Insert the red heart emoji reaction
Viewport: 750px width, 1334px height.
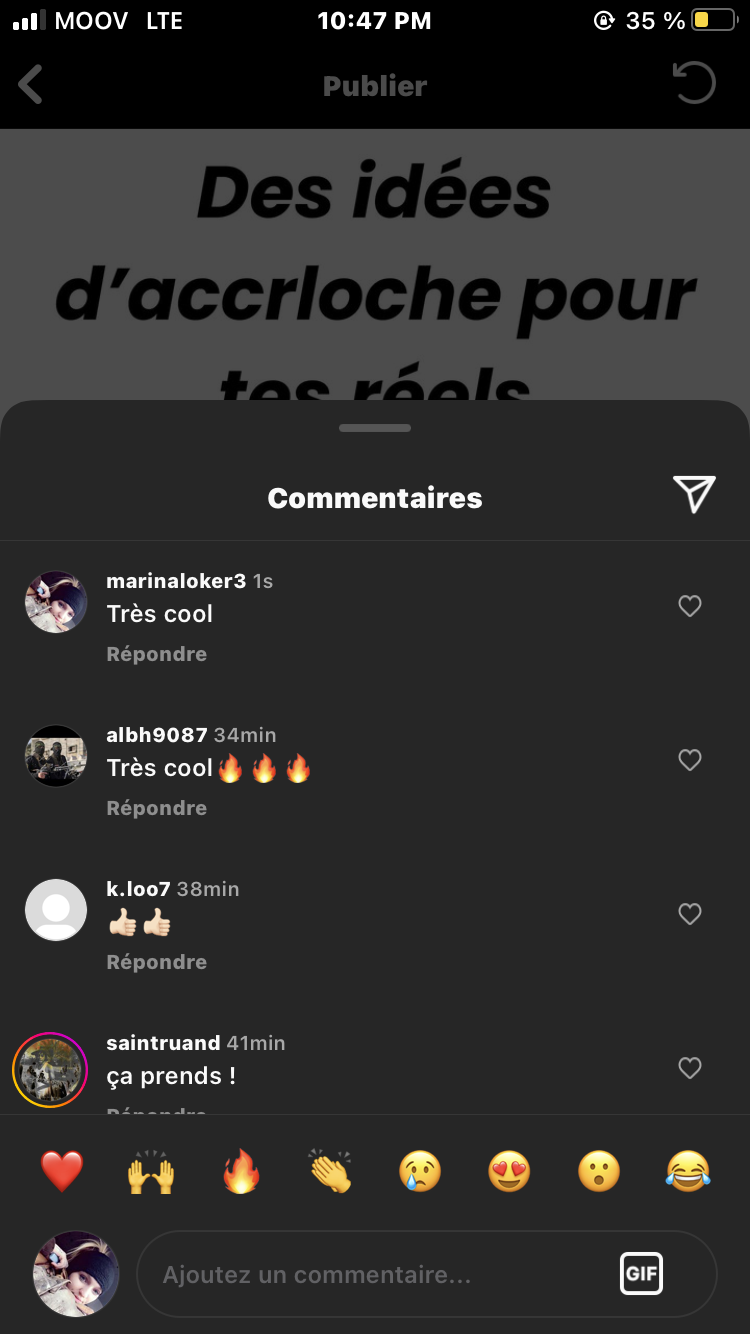click(x=62, y=1171)
